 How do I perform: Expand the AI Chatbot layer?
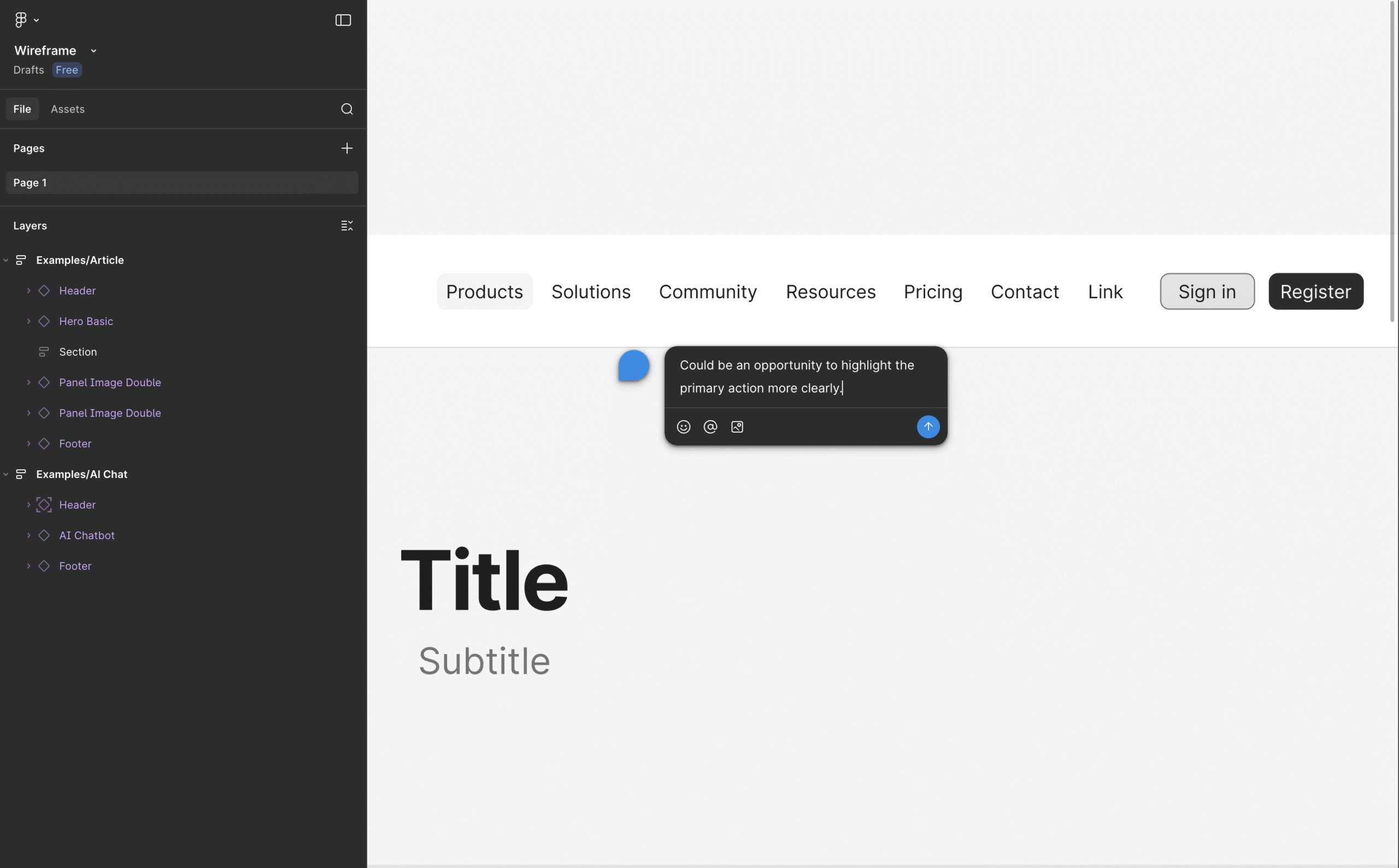(29, 536)
